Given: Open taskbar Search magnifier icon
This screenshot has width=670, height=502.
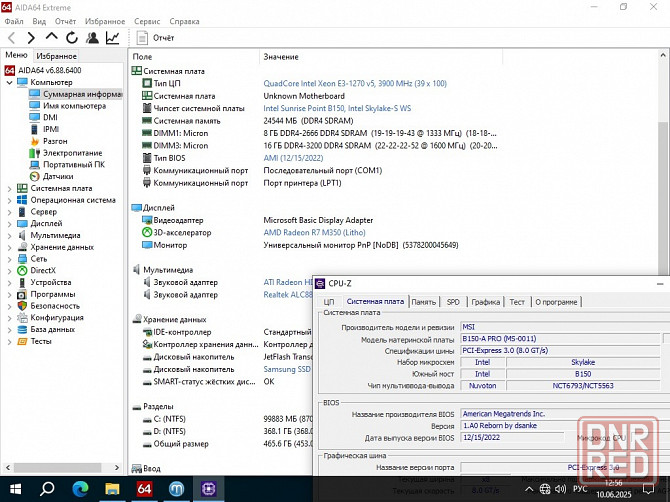Looking at the screenshot, I should pyautogui.click(x=47, y=489).
